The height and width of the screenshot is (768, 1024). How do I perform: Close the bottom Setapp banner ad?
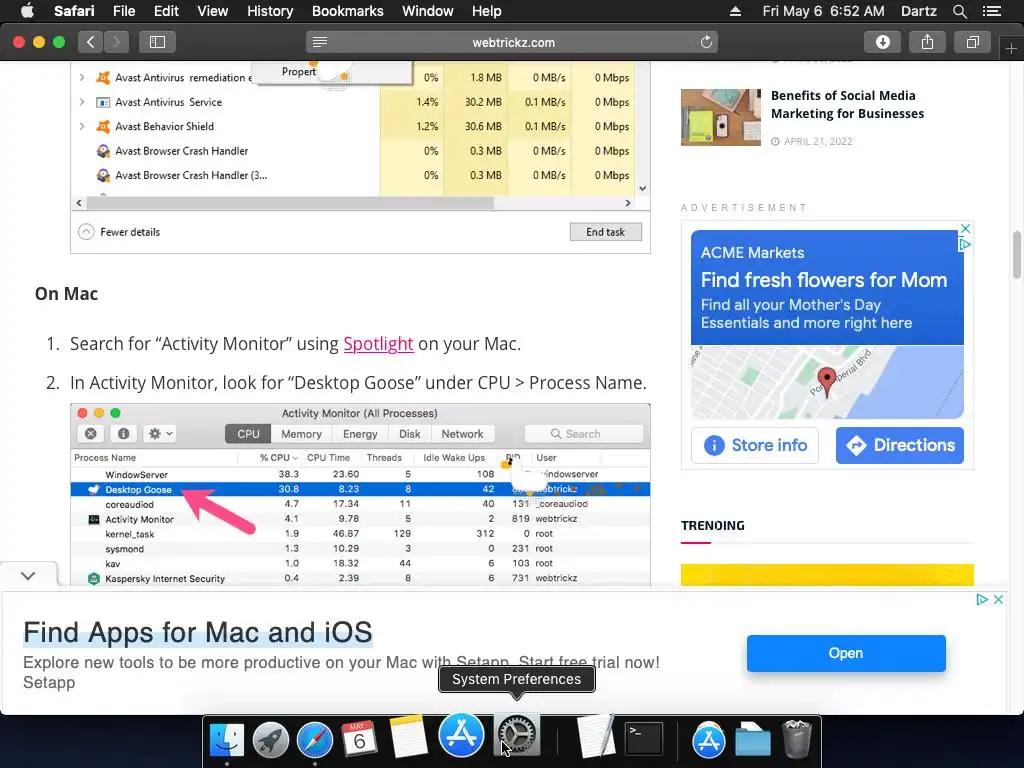tap(998, 600)
